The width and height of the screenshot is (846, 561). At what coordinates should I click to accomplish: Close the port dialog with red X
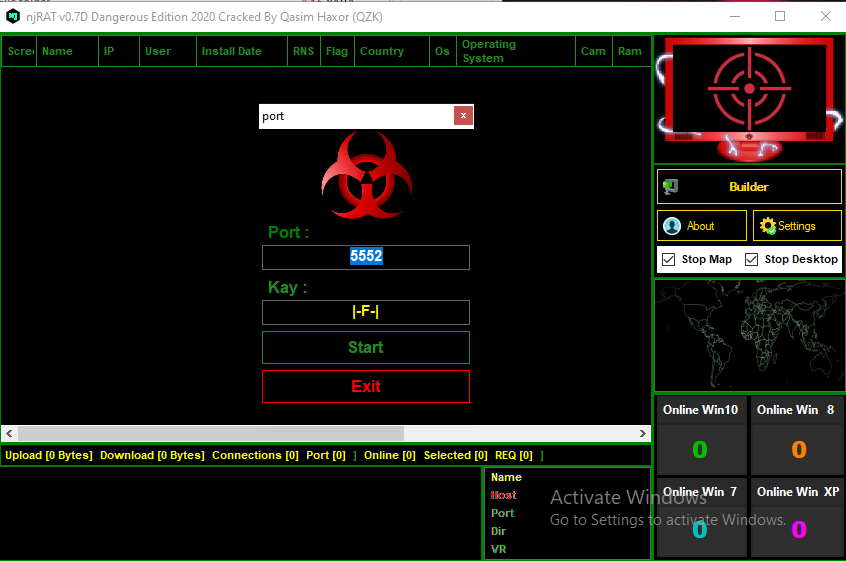pyautogui.click(x=463, y=116)
